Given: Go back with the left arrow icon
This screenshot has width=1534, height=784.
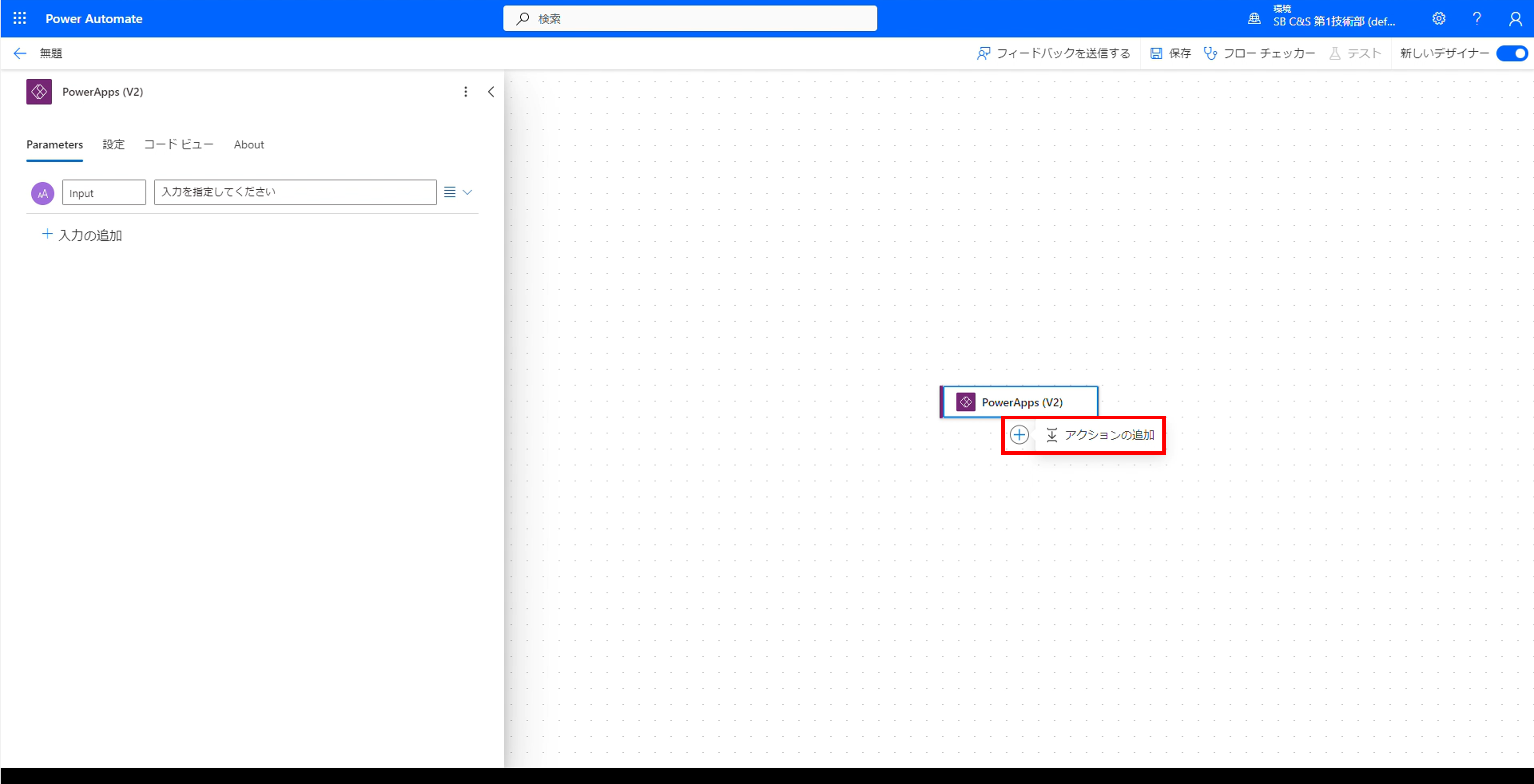Looking at the screenshot, I should 20,54.
